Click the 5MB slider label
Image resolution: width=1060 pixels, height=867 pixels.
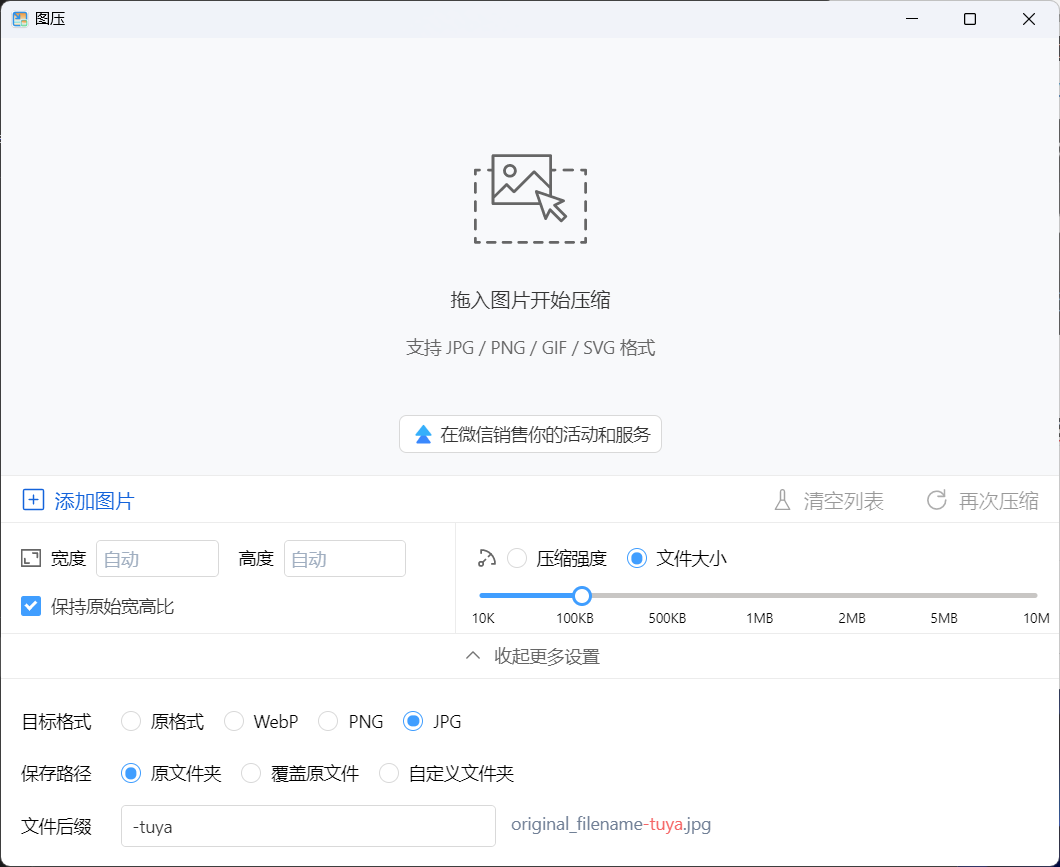(944, 618)
